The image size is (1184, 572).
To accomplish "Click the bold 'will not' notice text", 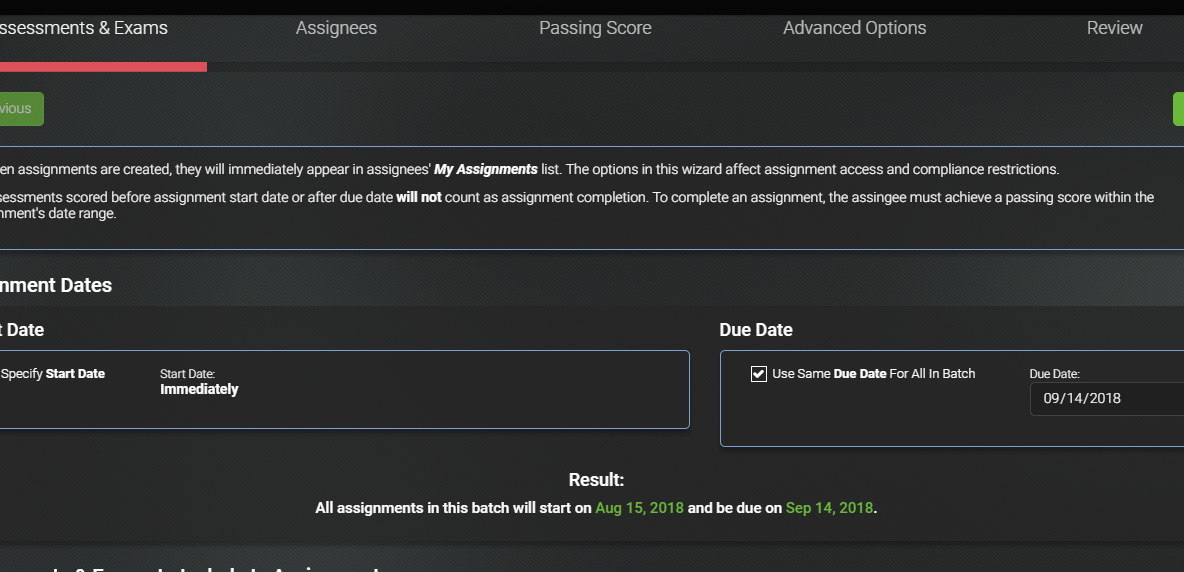I will pyautogui.click(x=418, y=198).
